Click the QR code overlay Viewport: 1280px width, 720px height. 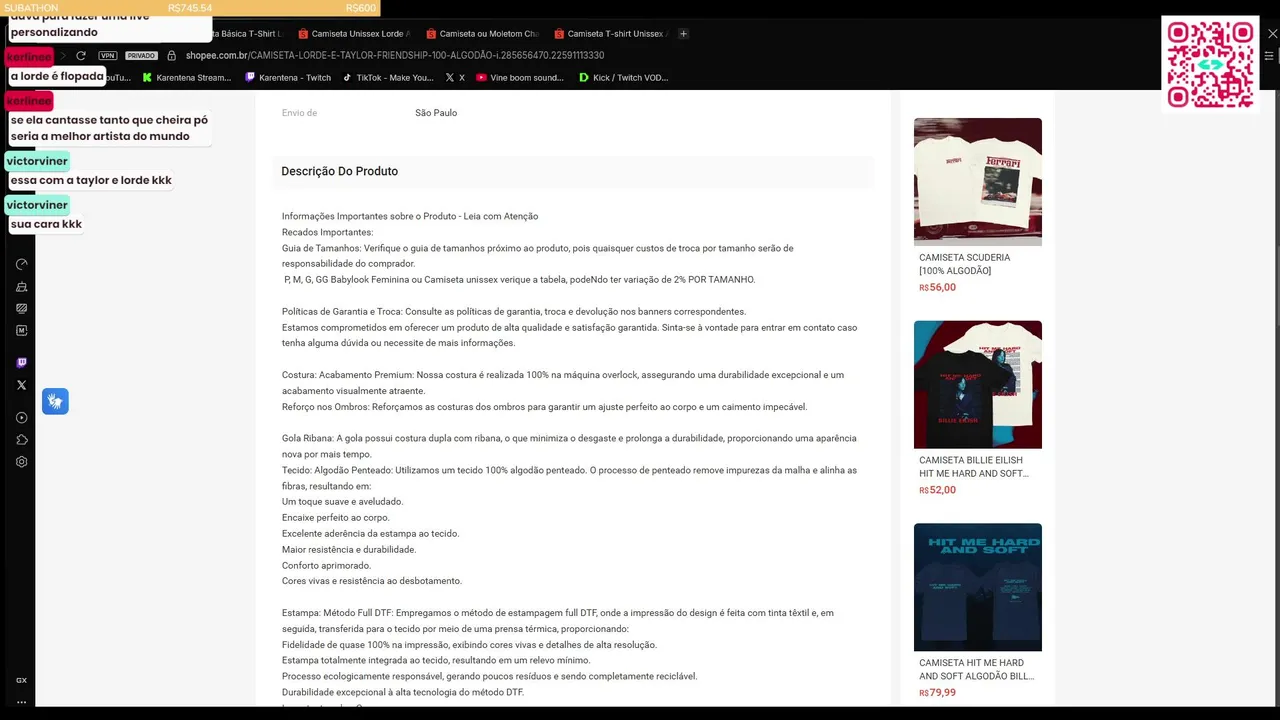pos(1210,64)
